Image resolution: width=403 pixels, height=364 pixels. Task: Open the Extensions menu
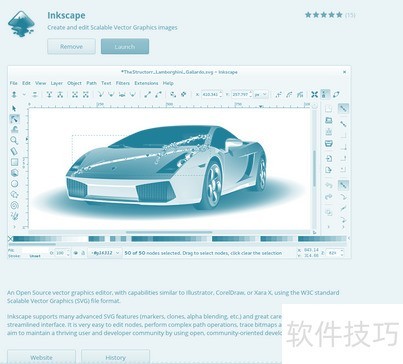(146, 83)
